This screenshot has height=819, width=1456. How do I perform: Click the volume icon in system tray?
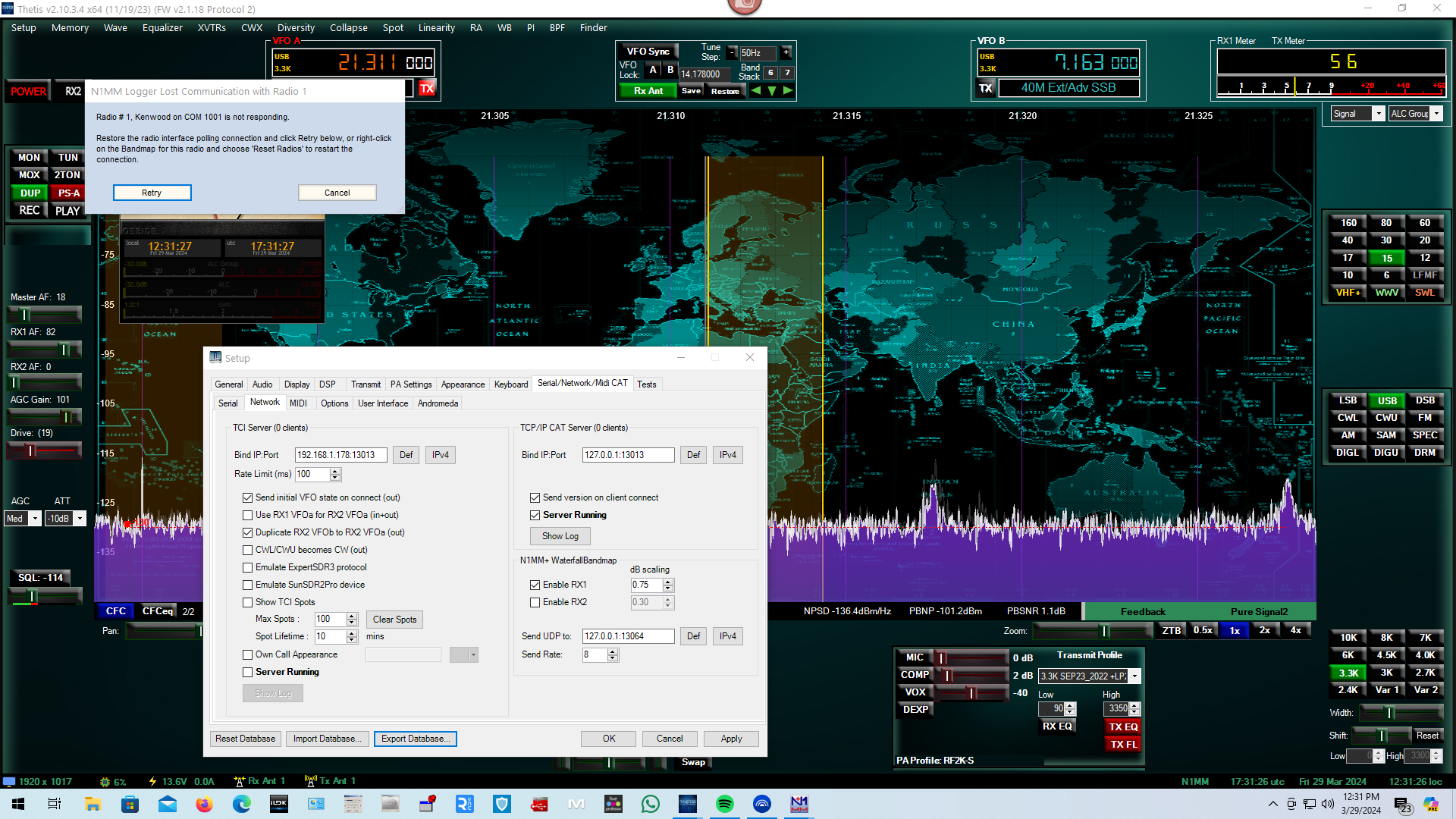(1327, 804)
